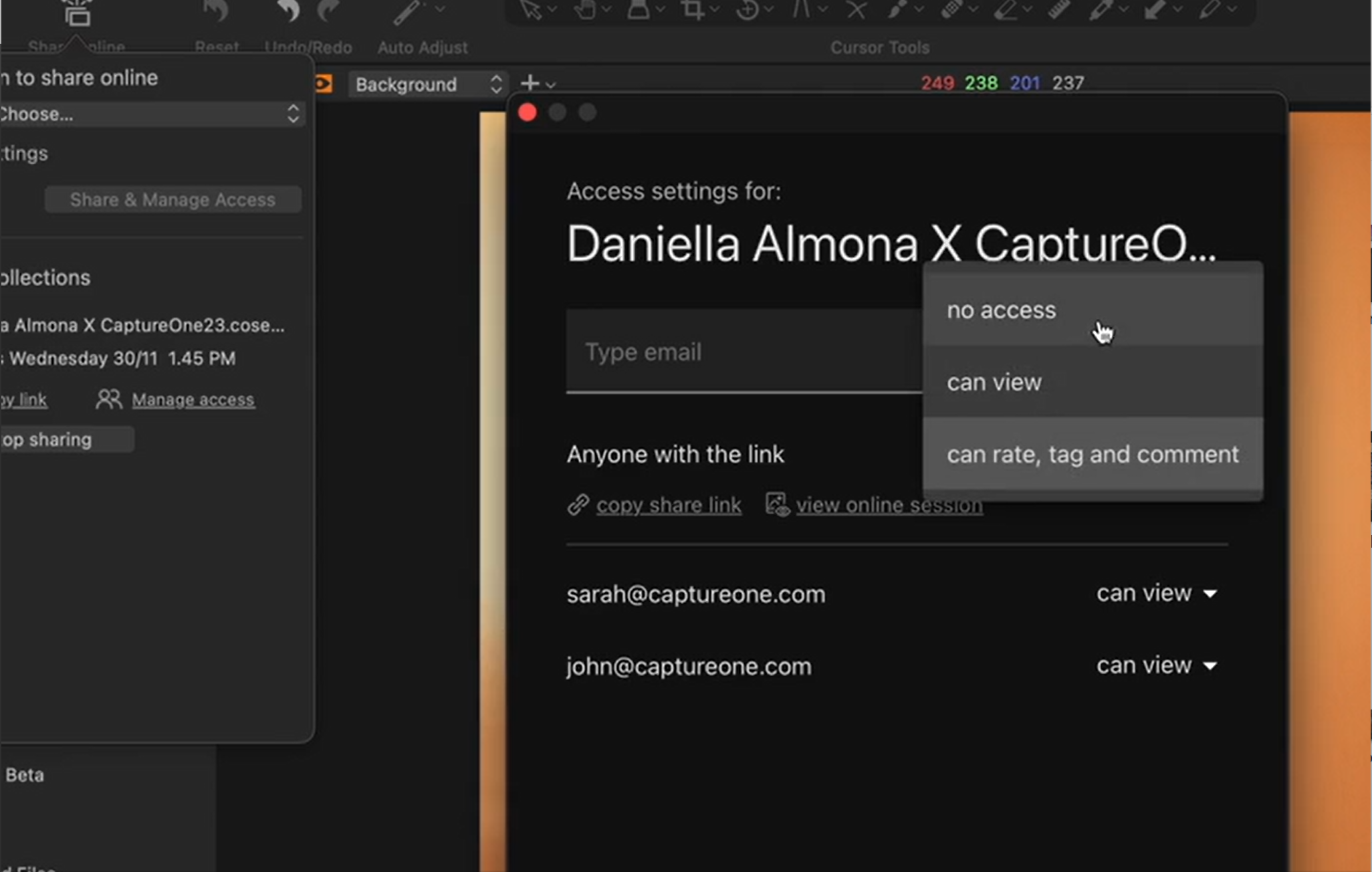Select the Apply Adjustments arrow tool

(x=1155, y=10)
